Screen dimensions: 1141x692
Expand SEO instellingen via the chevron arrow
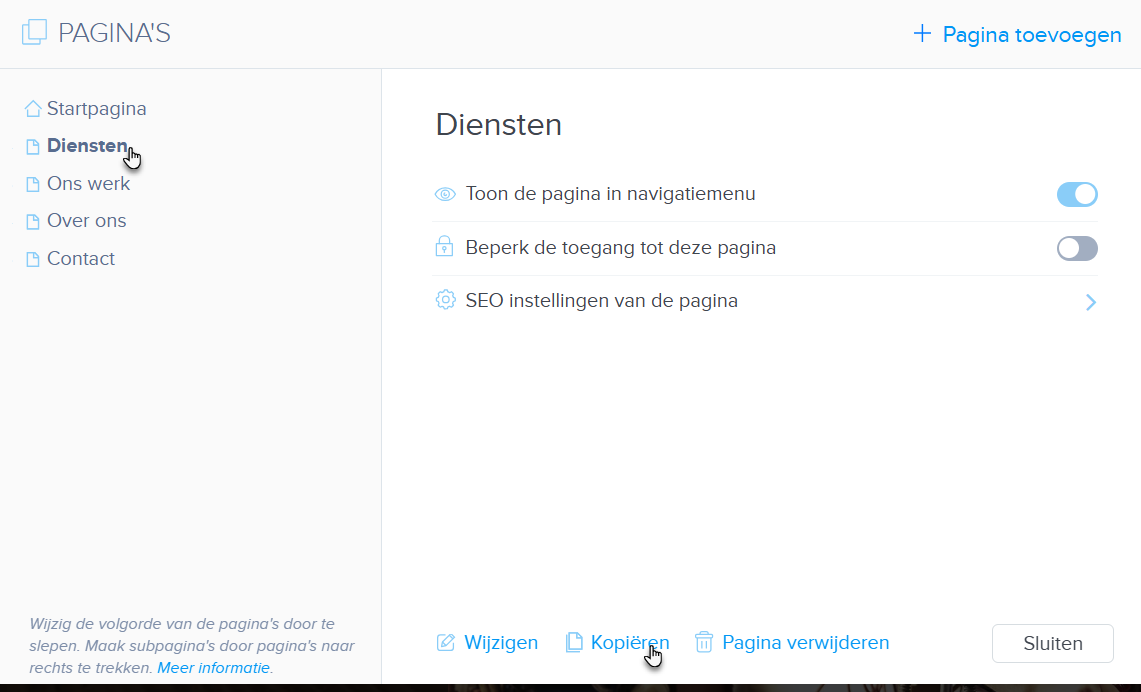tap(1090, 302)
